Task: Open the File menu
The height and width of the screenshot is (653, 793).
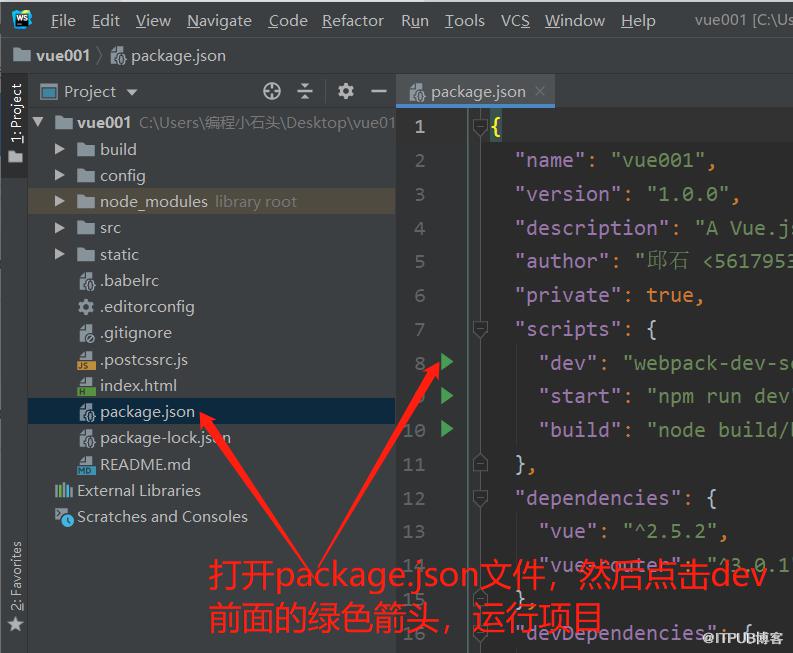Action: pos(63,21)
